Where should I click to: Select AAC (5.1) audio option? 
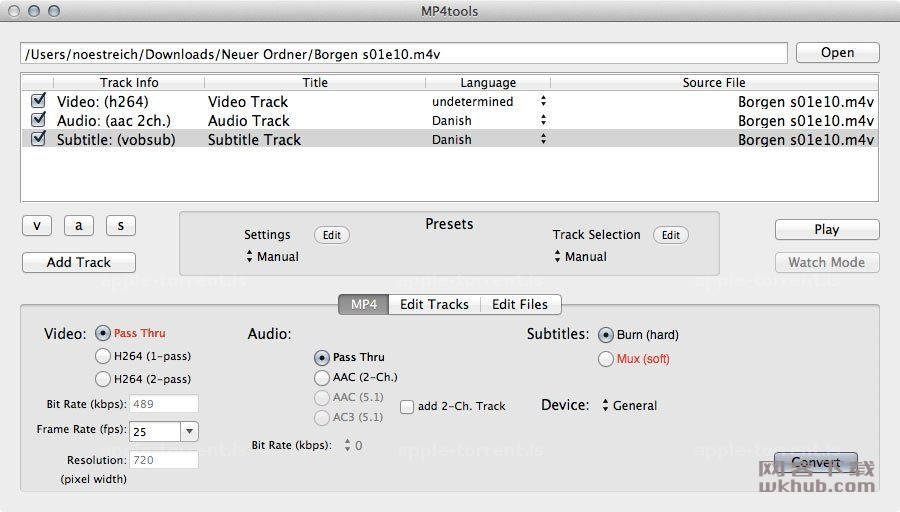(322, 397)
